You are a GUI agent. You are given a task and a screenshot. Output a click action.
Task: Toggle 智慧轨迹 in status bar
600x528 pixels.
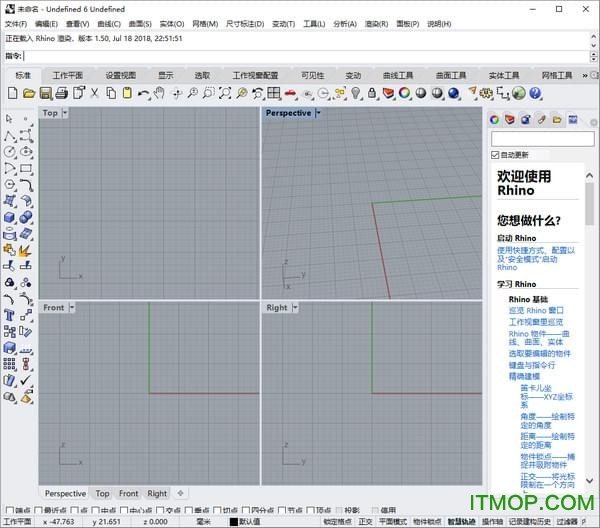461,521
